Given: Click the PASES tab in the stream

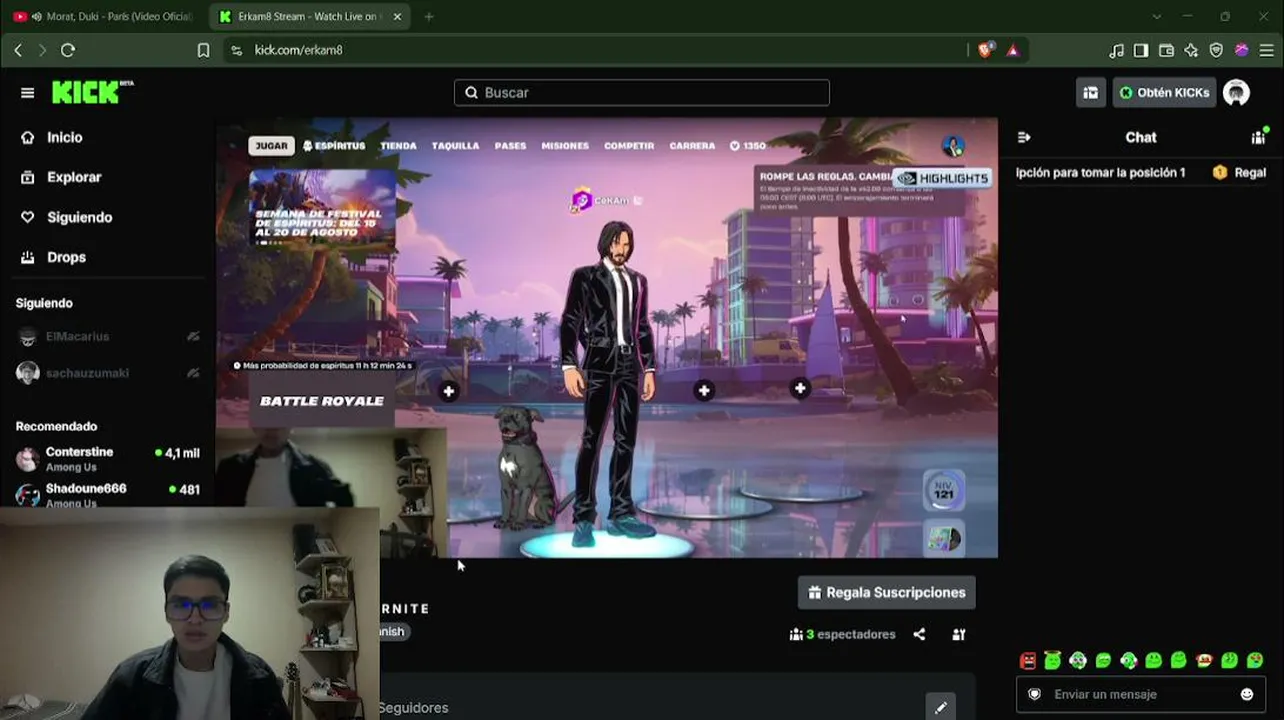Looking at the screenshot, I should point(510,146).
